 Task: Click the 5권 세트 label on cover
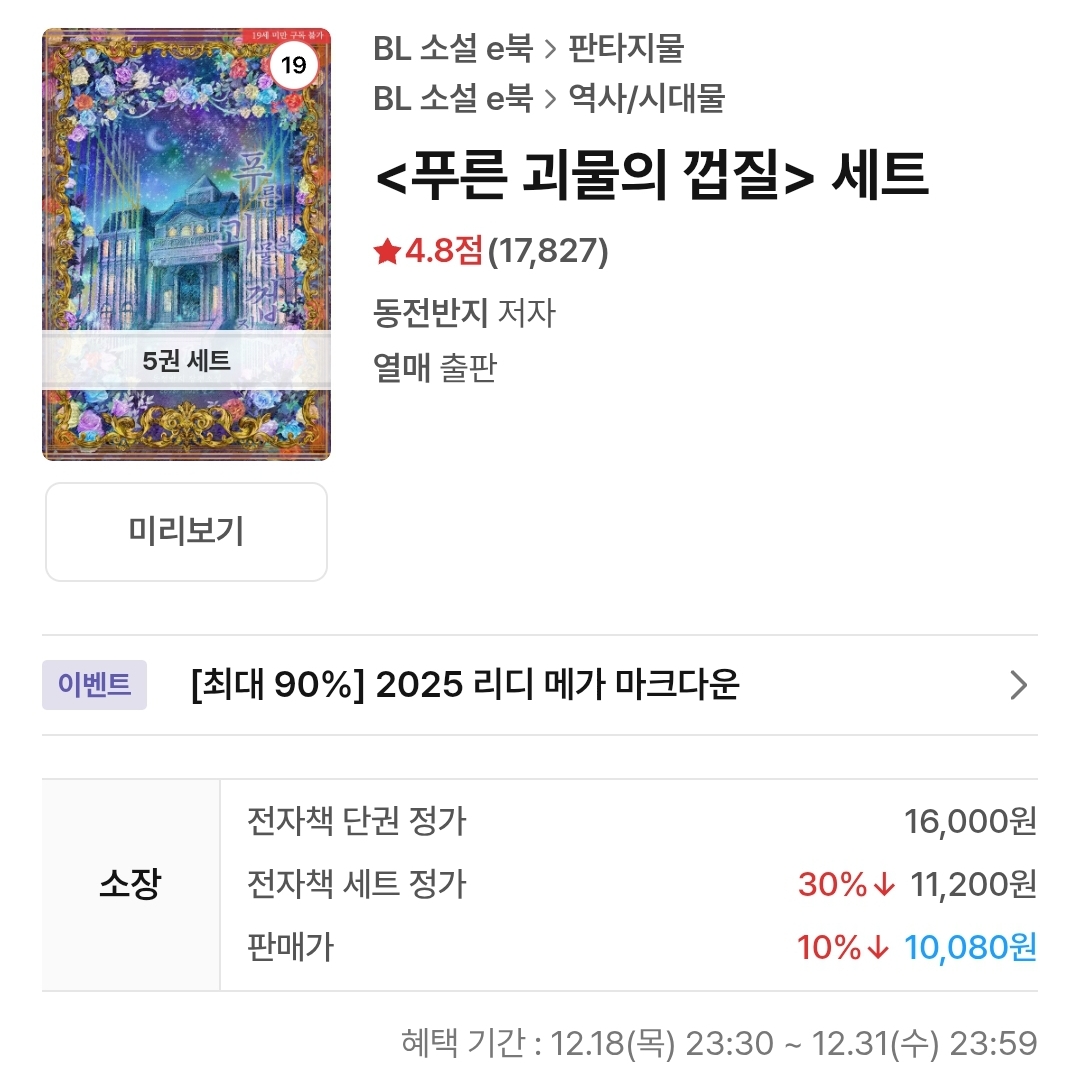click(186, 361)
